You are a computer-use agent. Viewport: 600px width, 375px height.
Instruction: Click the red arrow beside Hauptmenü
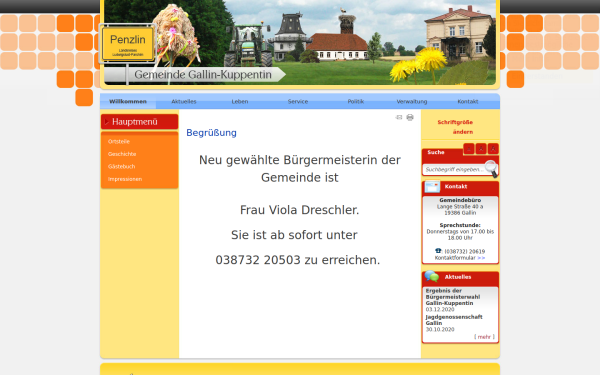click(106, 122)
